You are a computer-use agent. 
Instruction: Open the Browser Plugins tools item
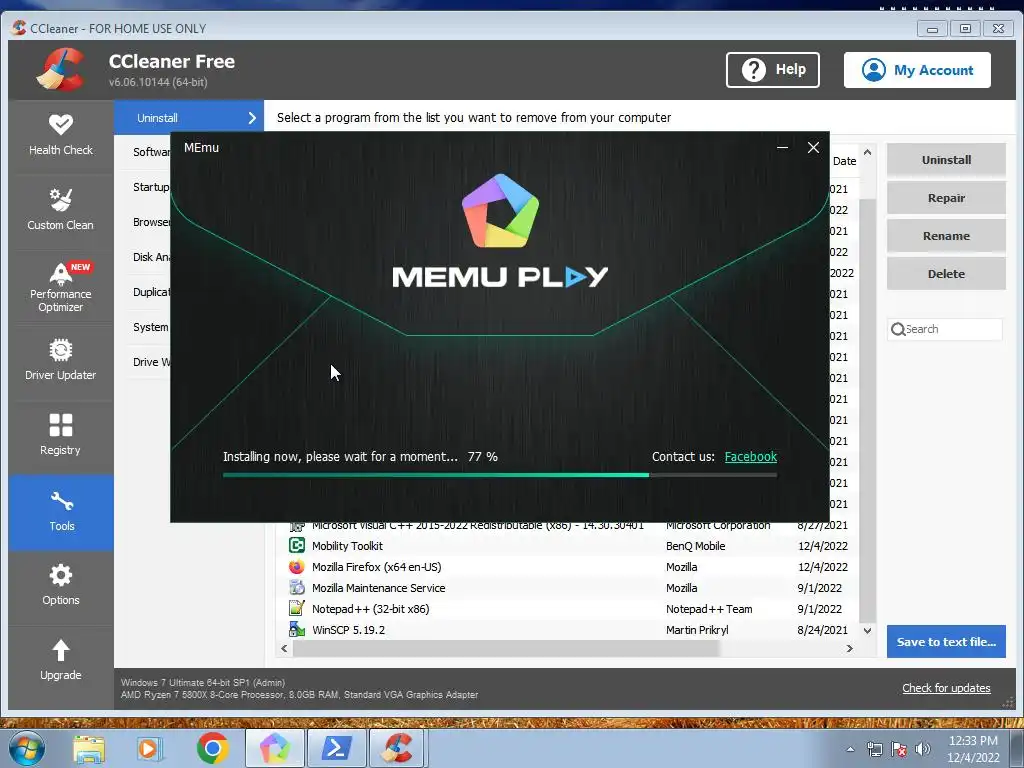coord(152,222)
